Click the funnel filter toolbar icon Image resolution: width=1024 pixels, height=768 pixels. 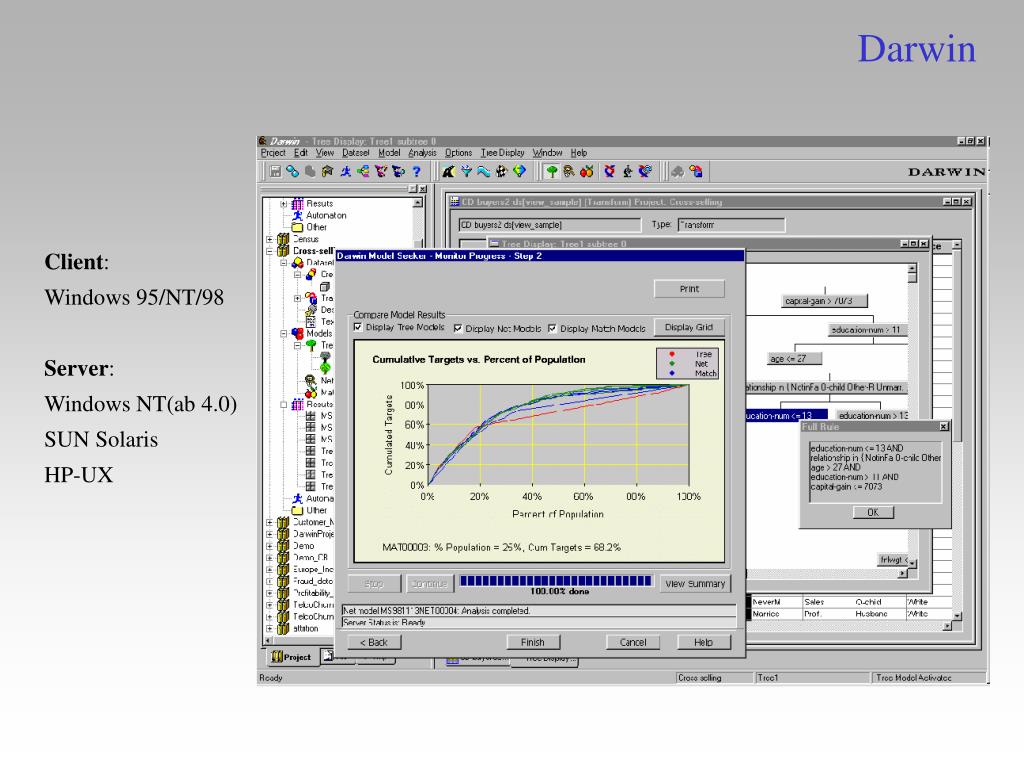(466, 171)
